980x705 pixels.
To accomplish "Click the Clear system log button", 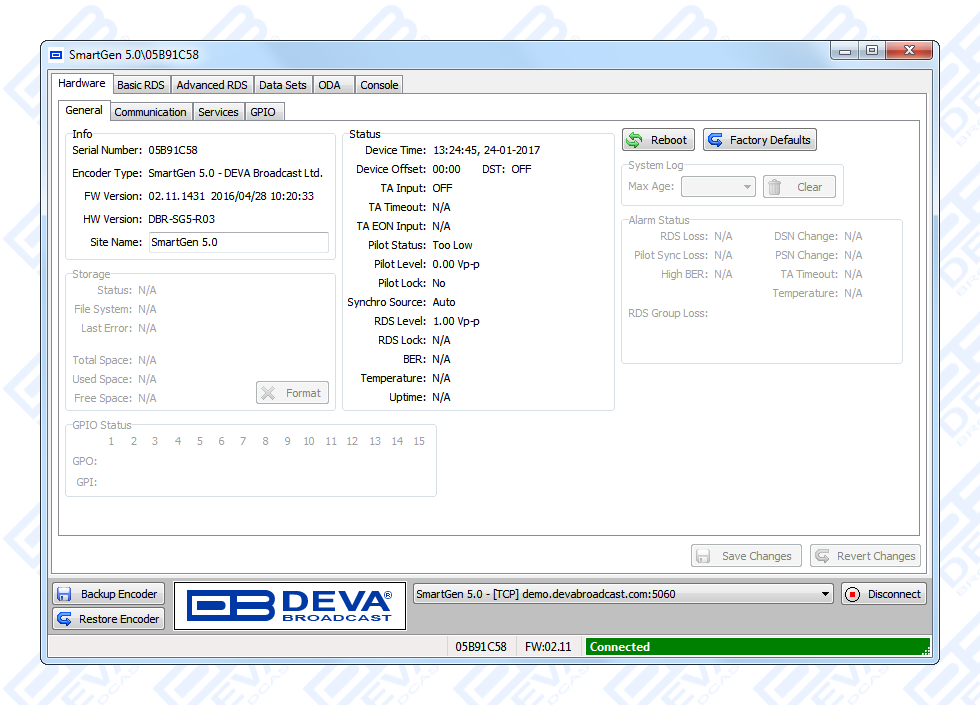I will (x=798, y=187).
